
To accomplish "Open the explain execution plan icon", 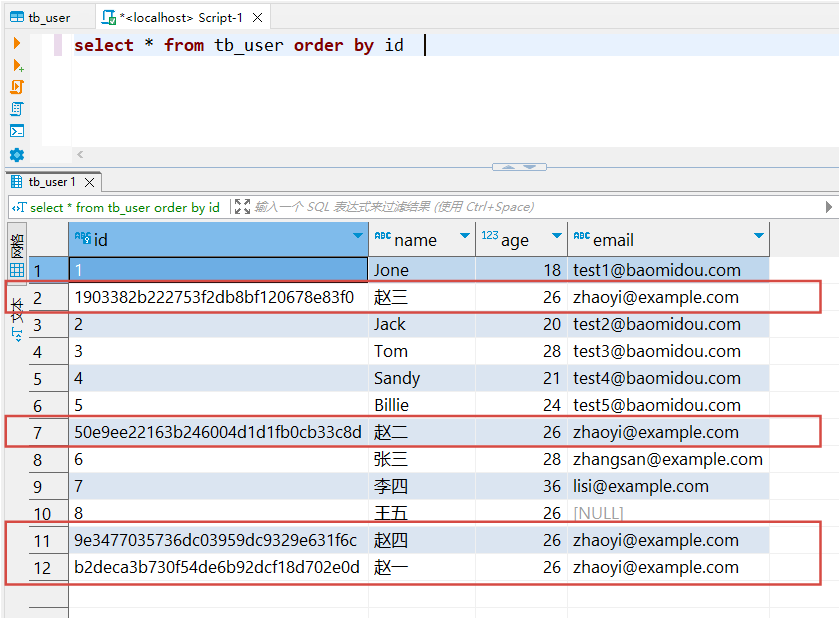I will point(17,109).
